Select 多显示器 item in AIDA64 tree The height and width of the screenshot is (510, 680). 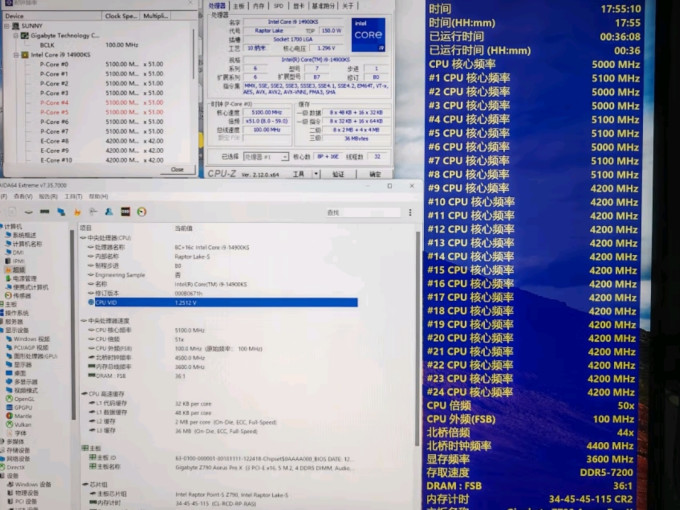tap(22, 382)
